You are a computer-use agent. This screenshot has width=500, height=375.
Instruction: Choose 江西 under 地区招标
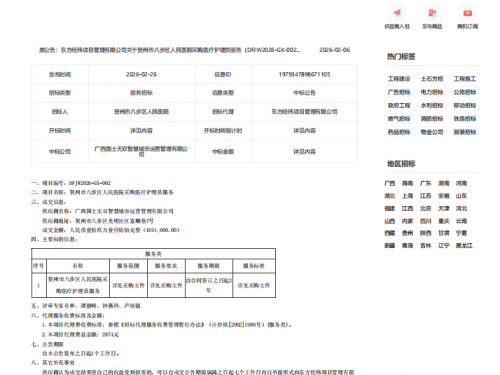coord(407,208)
